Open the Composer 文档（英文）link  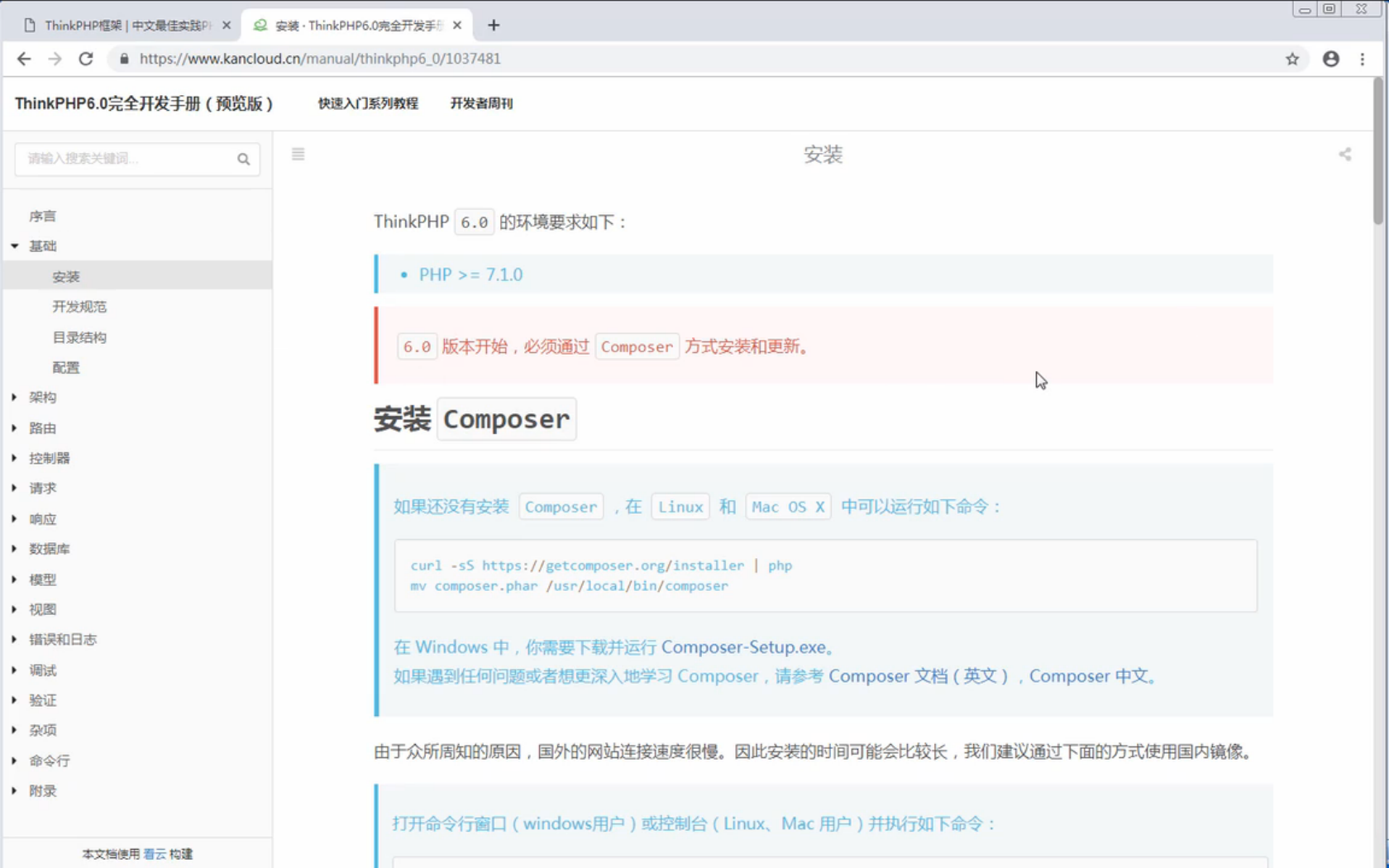(919, 676)
